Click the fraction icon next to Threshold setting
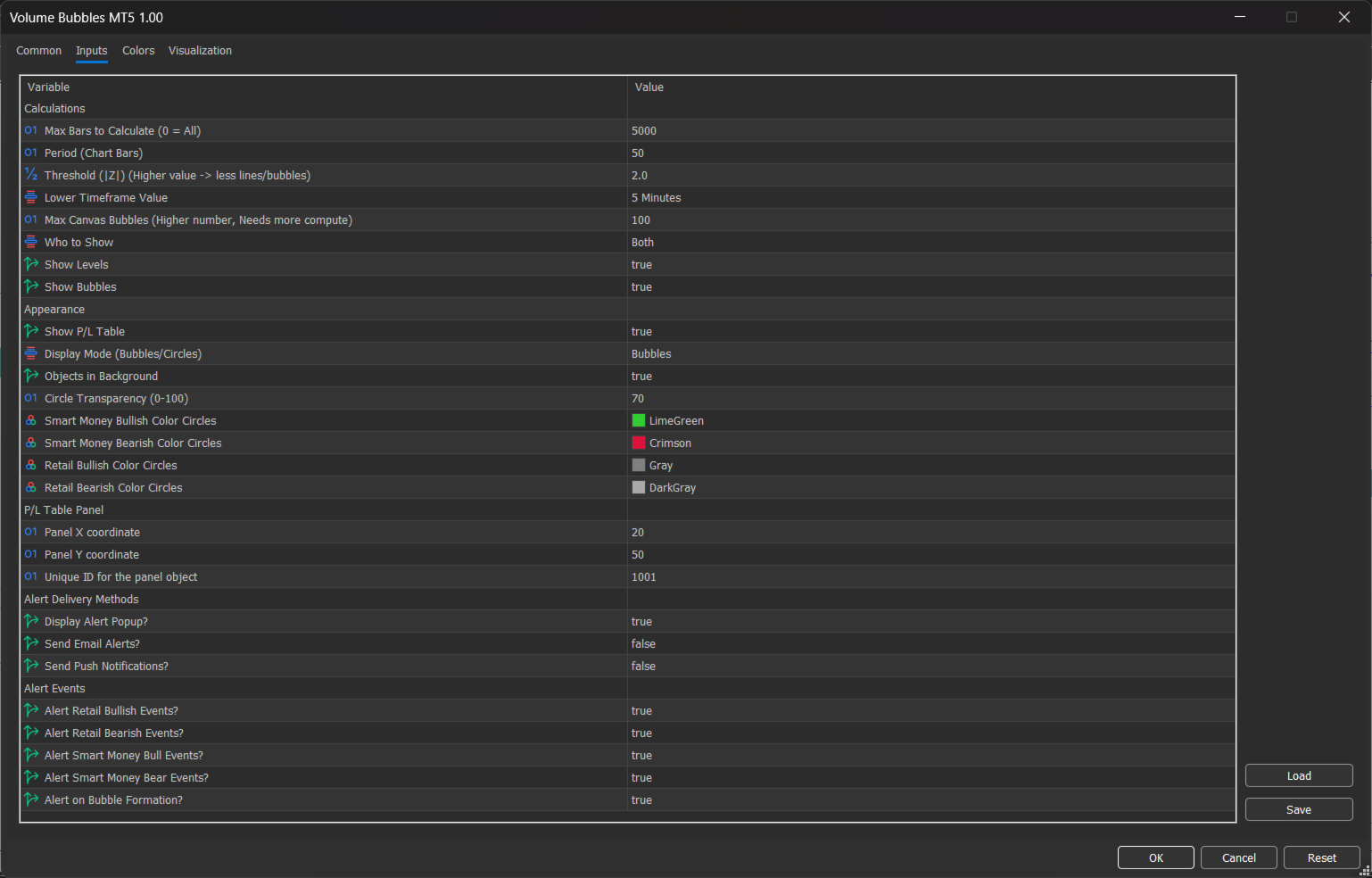The width and height of the screenshot is (1372, 878). (31, 175)
